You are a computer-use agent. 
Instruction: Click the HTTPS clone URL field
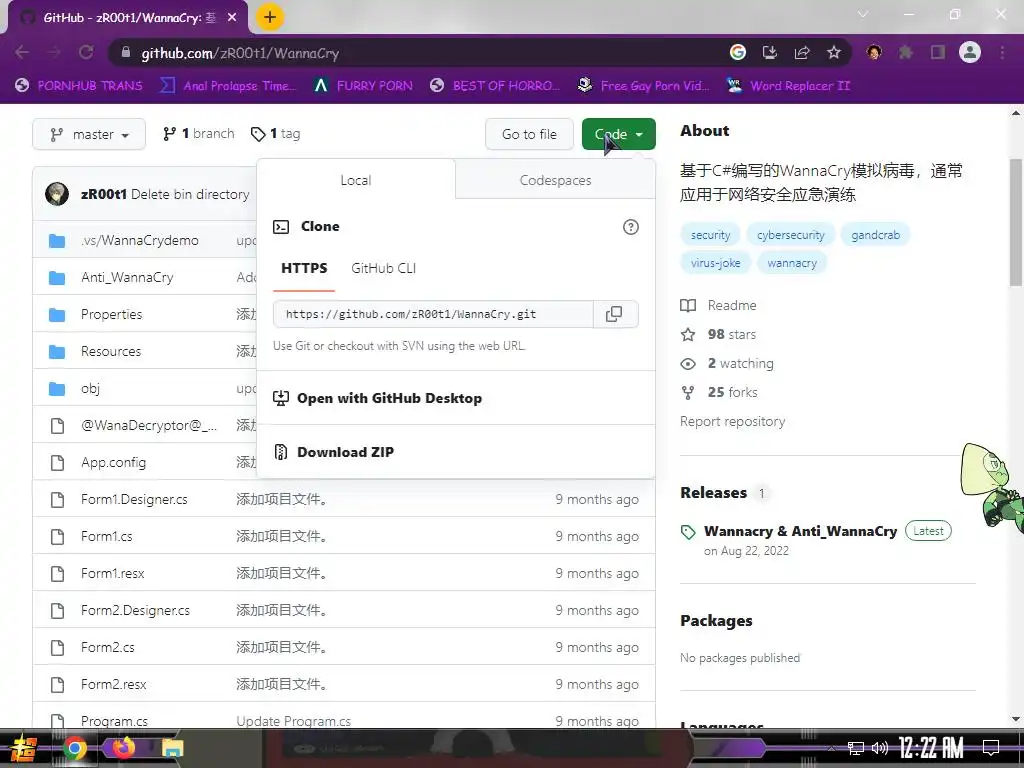click(x=433, y=314)
